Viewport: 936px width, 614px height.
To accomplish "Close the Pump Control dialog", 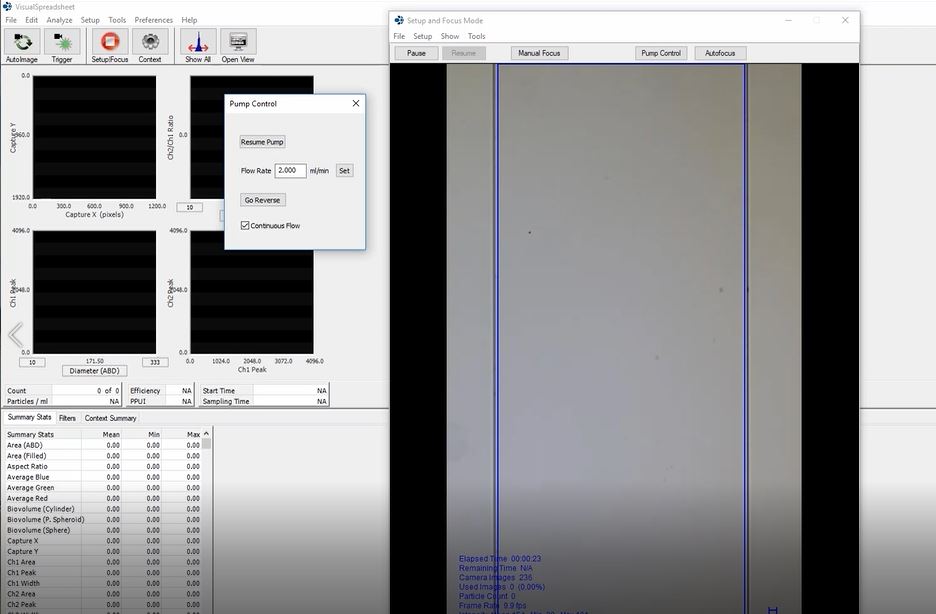I will (356, 103).
